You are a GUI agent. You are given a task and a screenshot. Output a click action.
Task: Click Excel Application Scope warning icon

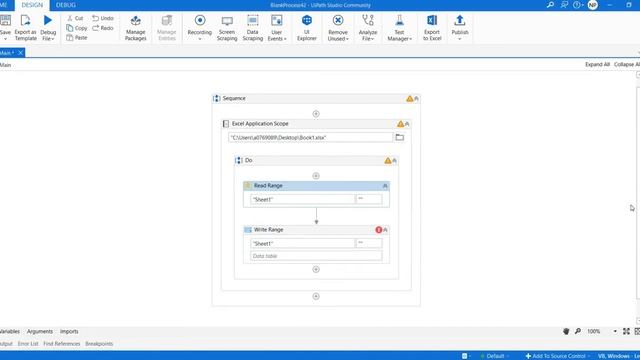400,124
